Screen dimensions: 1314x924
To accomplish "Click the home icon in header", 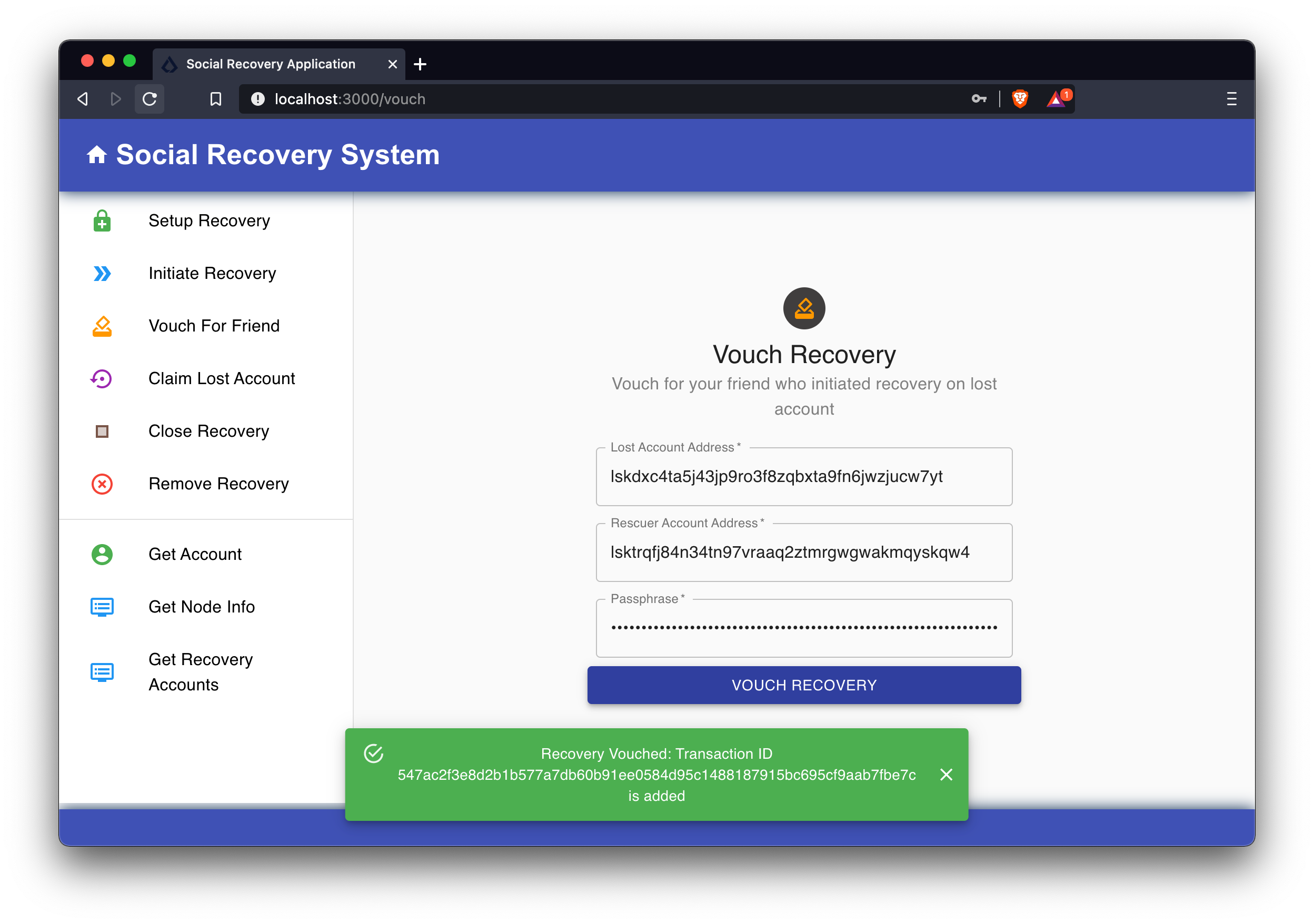I will click(97, 155).
